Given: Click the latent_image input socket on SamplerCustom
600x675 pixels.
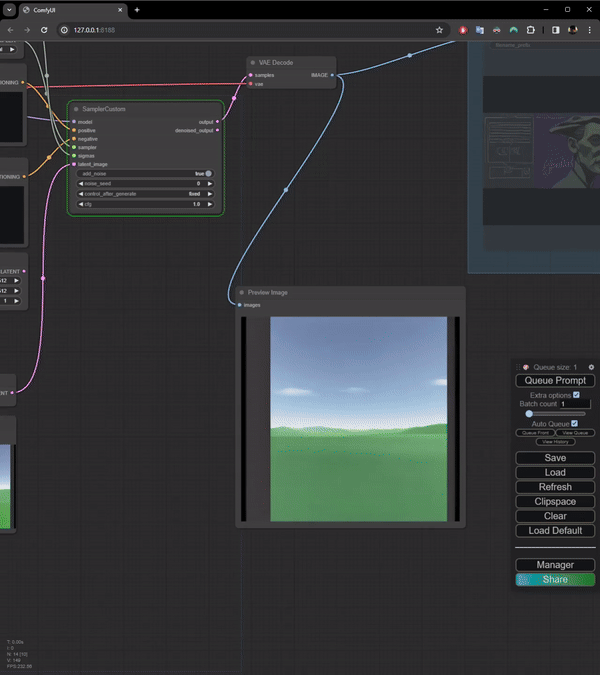Looking at the screenshot, I should click(x=74, y=164).
